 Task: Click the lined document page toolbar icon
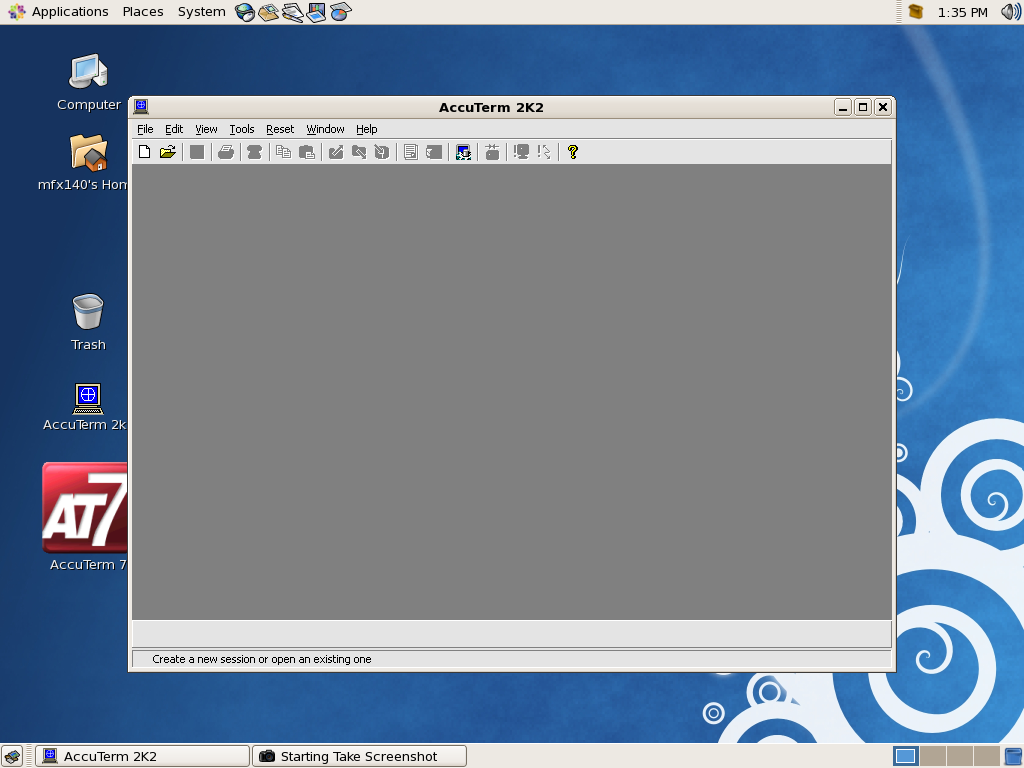point(411,152)
